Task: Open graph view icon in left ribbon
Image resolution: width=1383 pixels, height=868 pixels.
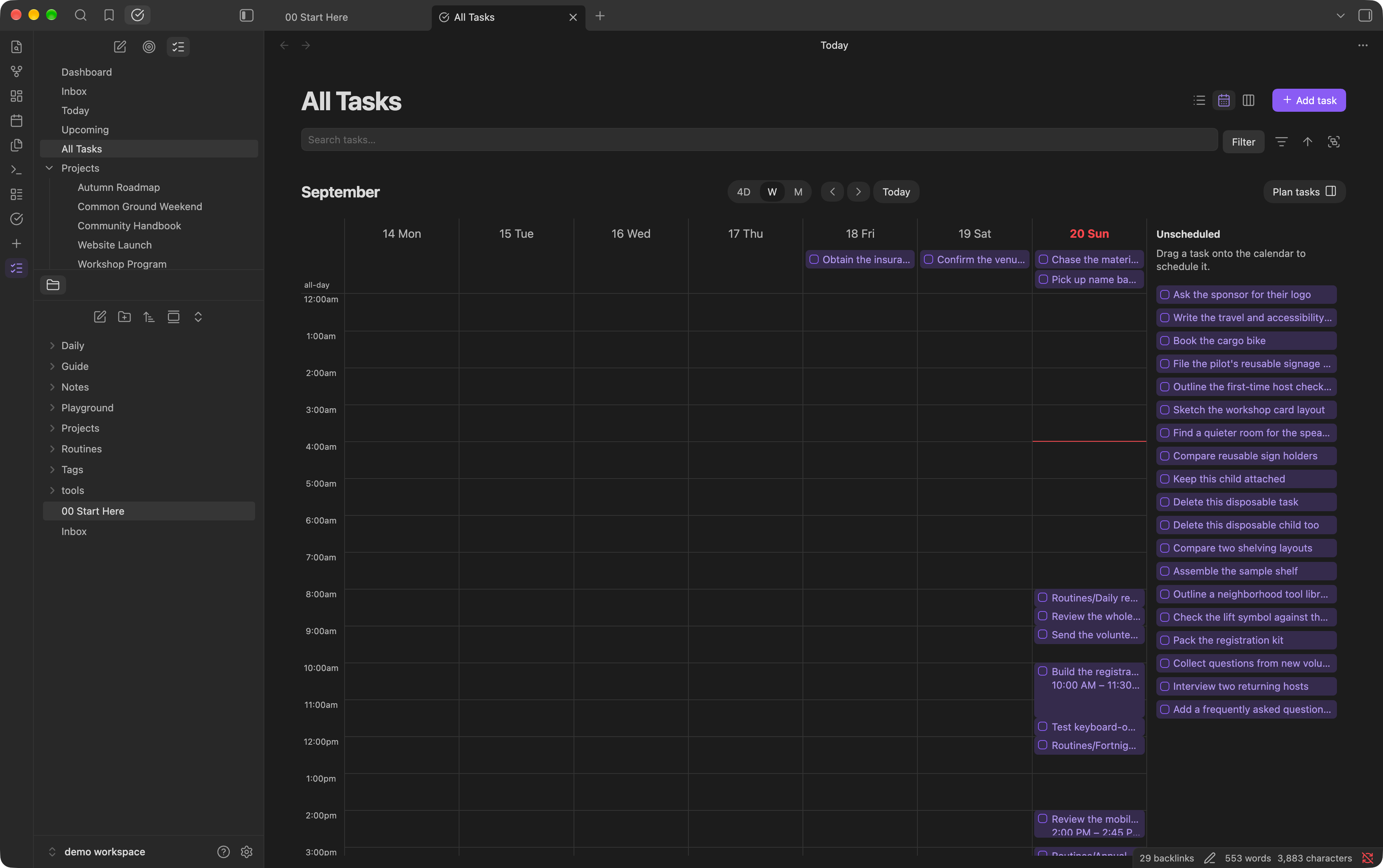Action: [x=17, y=71]
